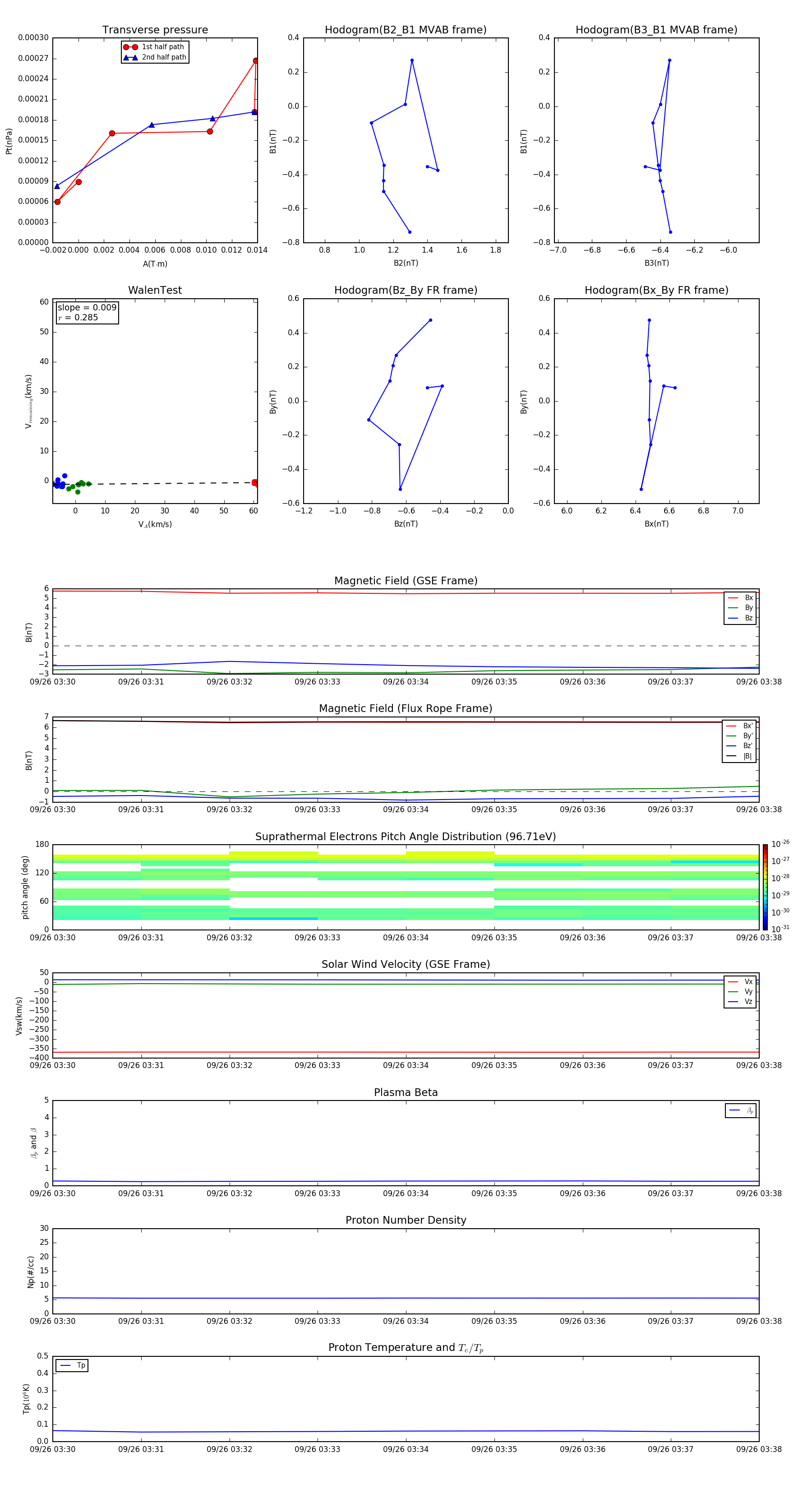The image size is (812, 1489).
Task: Select the Bz' entry in flux rope legend
Action: pos(740,746)
